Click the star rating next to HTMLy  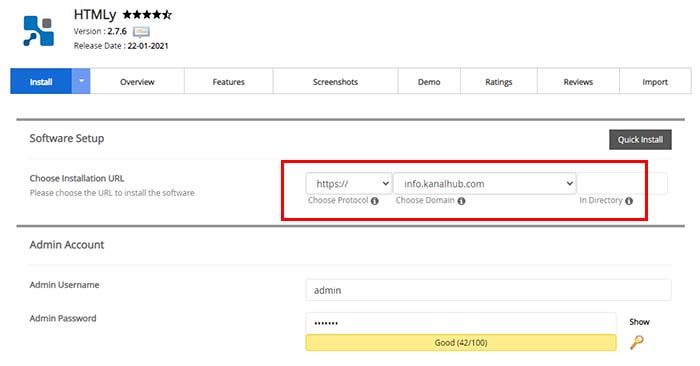point(147,15)
